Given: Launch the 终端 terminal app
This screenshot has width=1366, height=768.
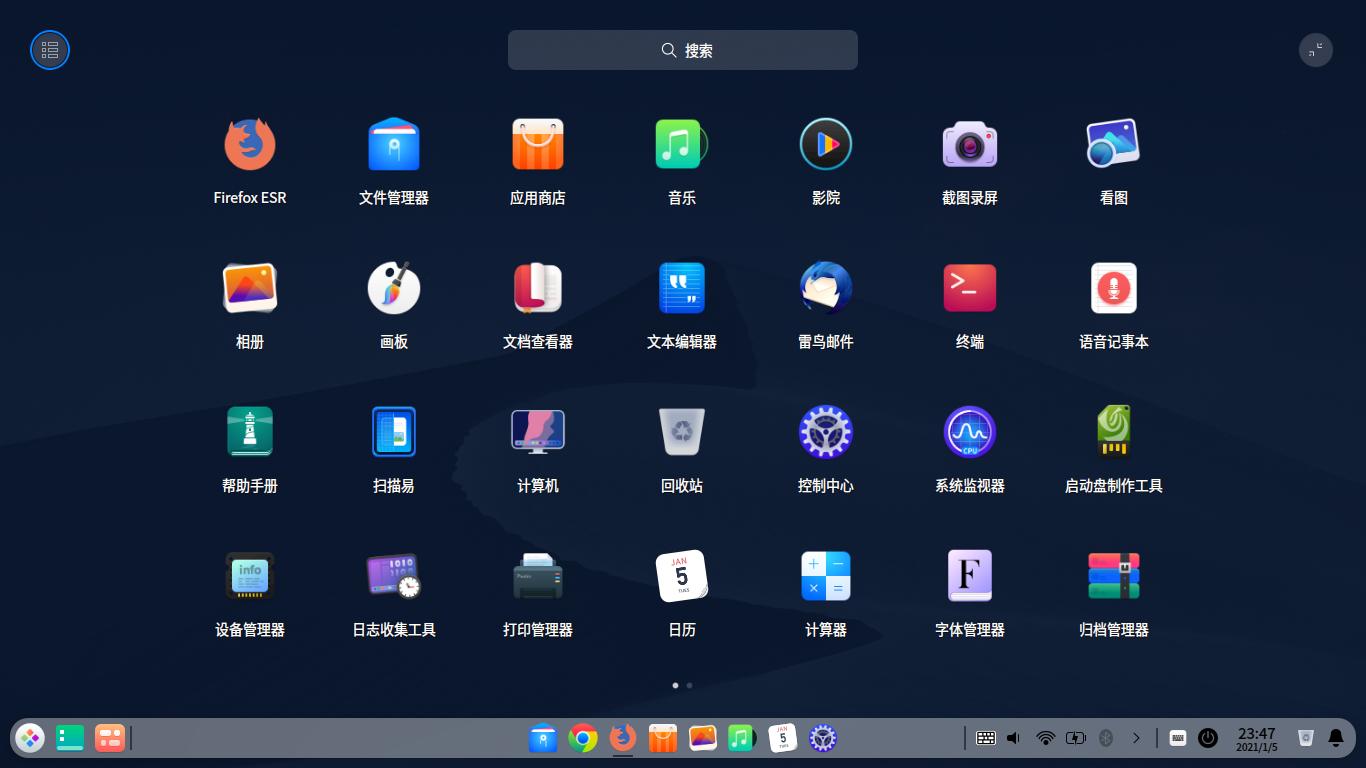Looking at the screenshot, I should [970, 289].
